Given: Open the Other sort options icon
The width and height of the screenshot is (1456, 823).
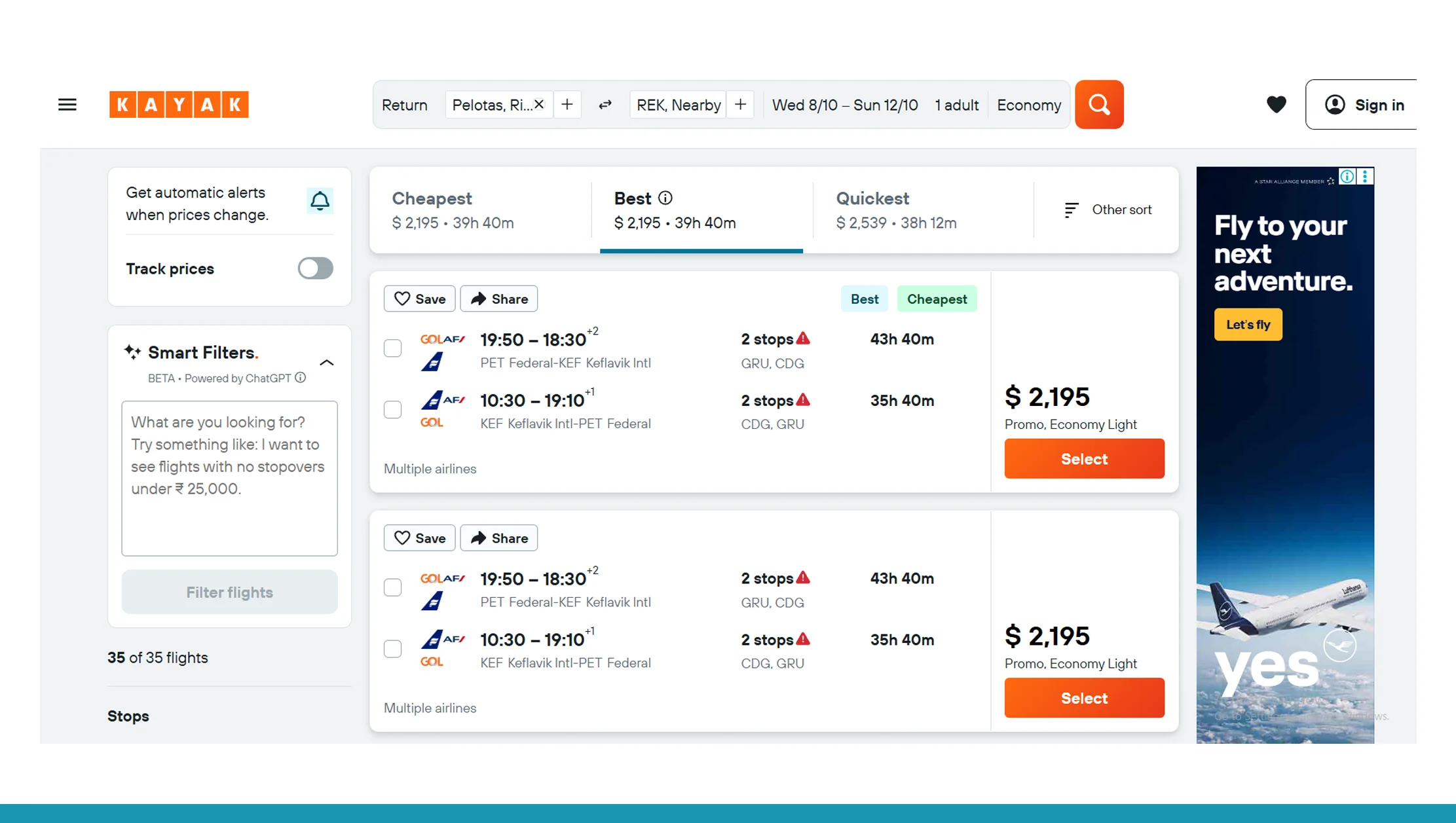Looking at the screenshot, I should pos(1071,210).
